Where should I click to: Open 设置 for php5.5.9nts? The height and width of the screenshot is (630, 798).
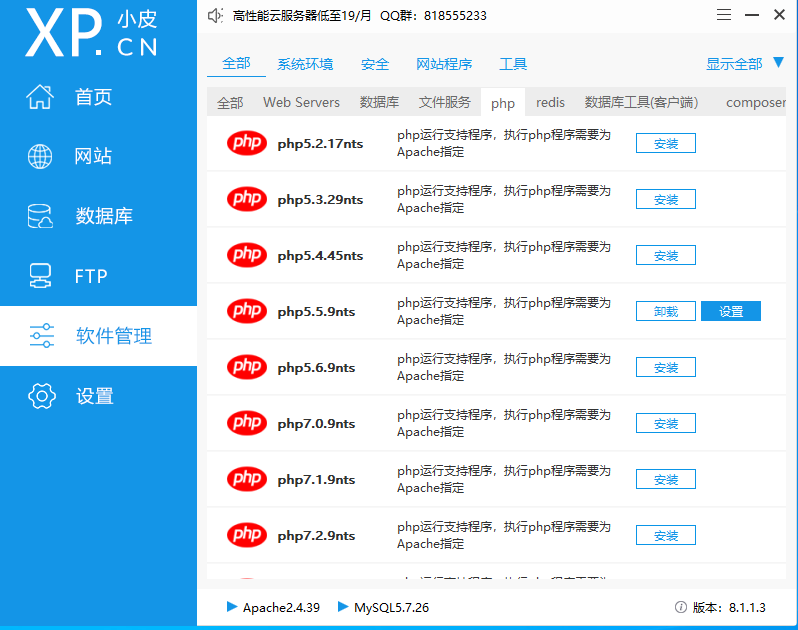pyautogui.click(x=731, y=311)
